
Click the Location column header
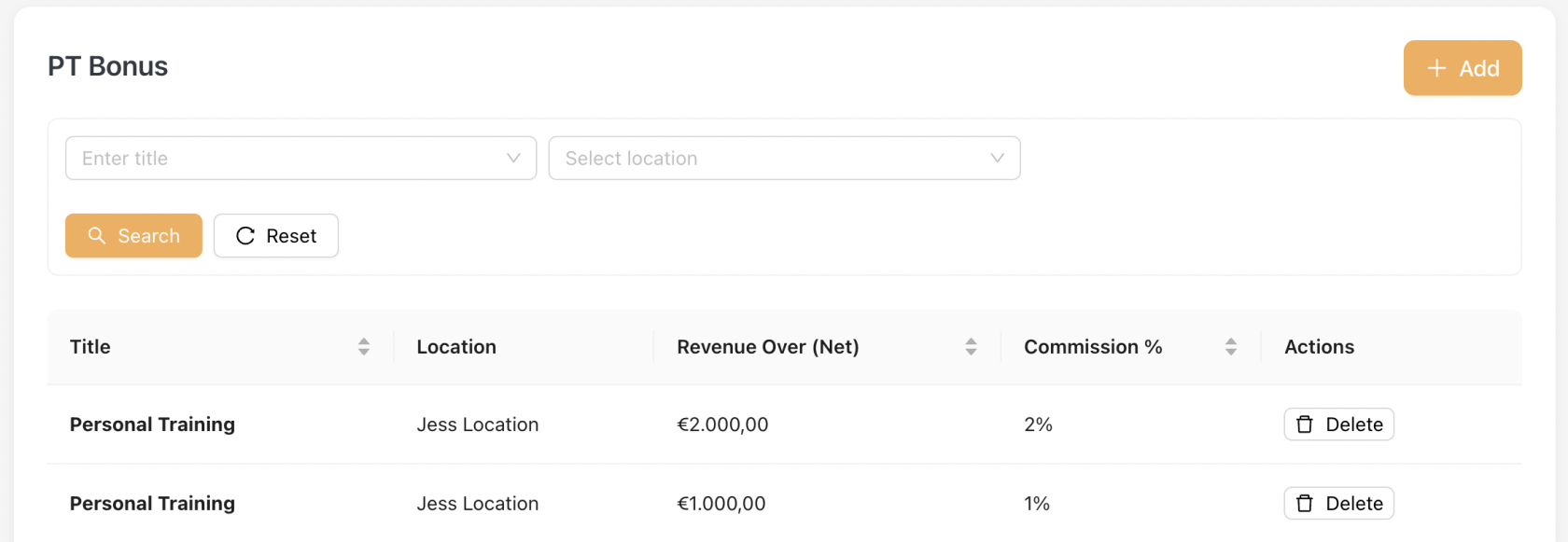[456, 347]
